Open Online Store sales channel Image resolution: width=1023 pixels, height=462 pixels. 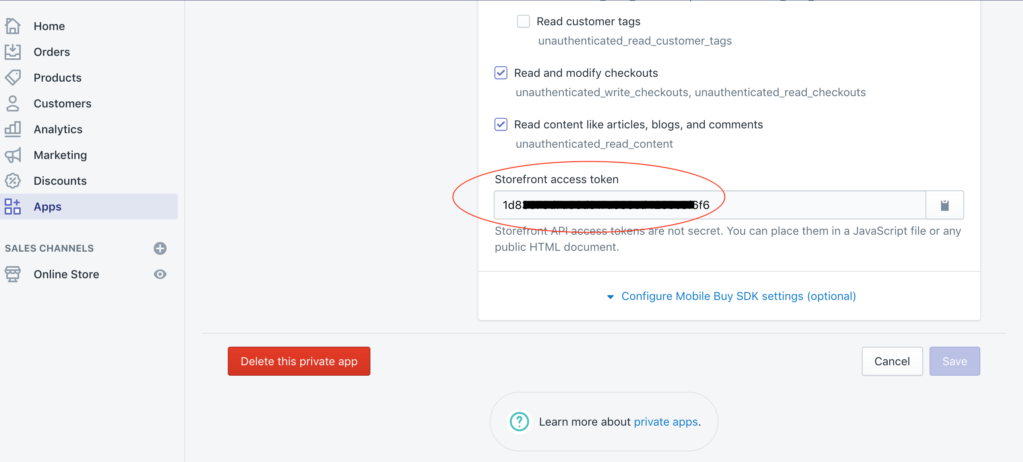point(66,274)
